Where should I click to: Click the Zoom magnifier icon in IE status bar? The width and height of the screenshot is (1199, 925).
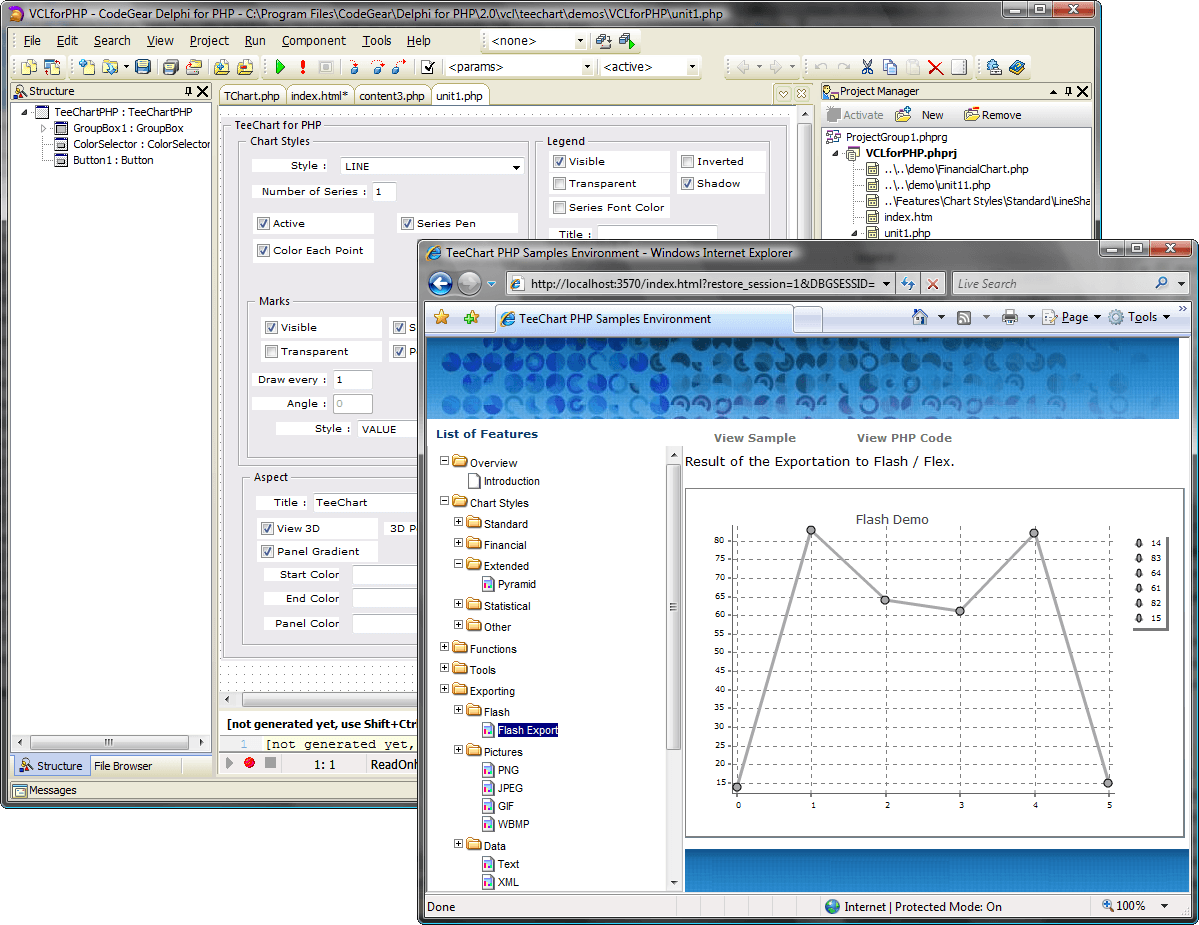point(1107,906)
